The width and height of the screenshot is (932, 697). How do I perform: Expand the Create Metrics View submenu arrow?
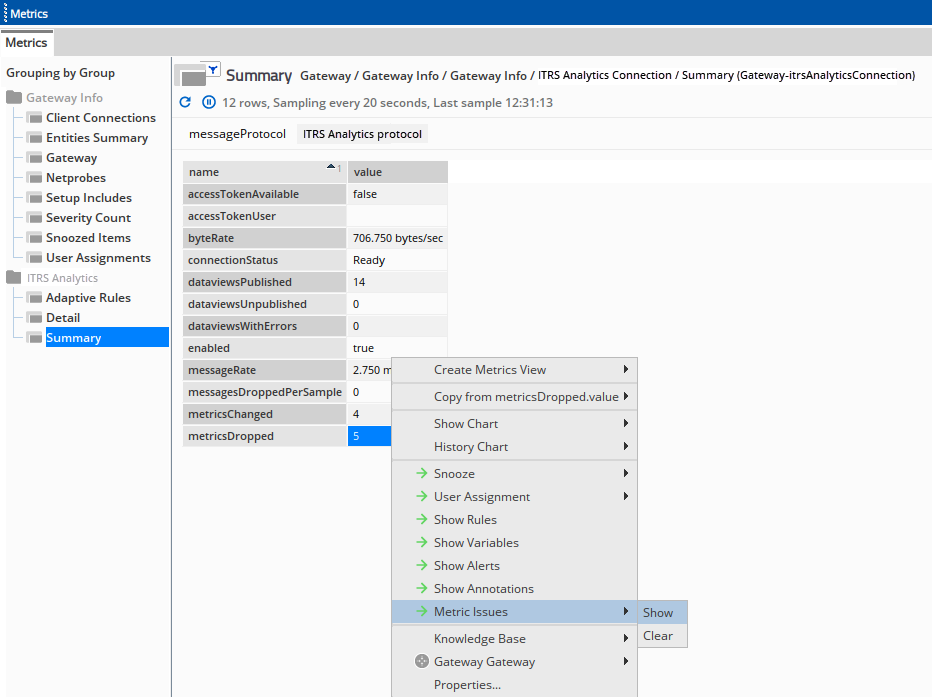coord(626,370)
